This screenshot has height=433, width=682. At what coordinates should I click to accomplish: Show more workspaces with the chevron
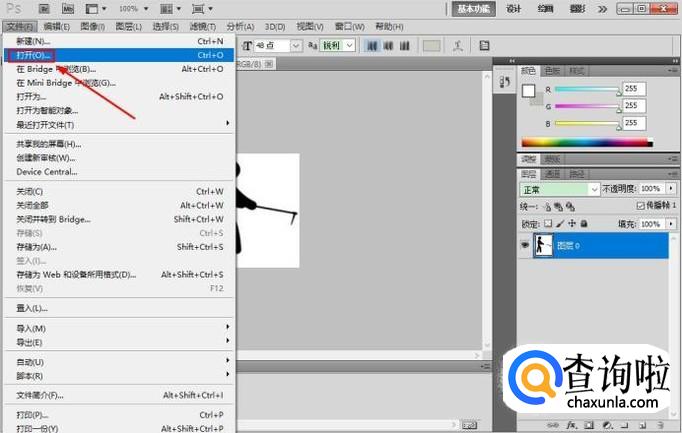(602, 9)
